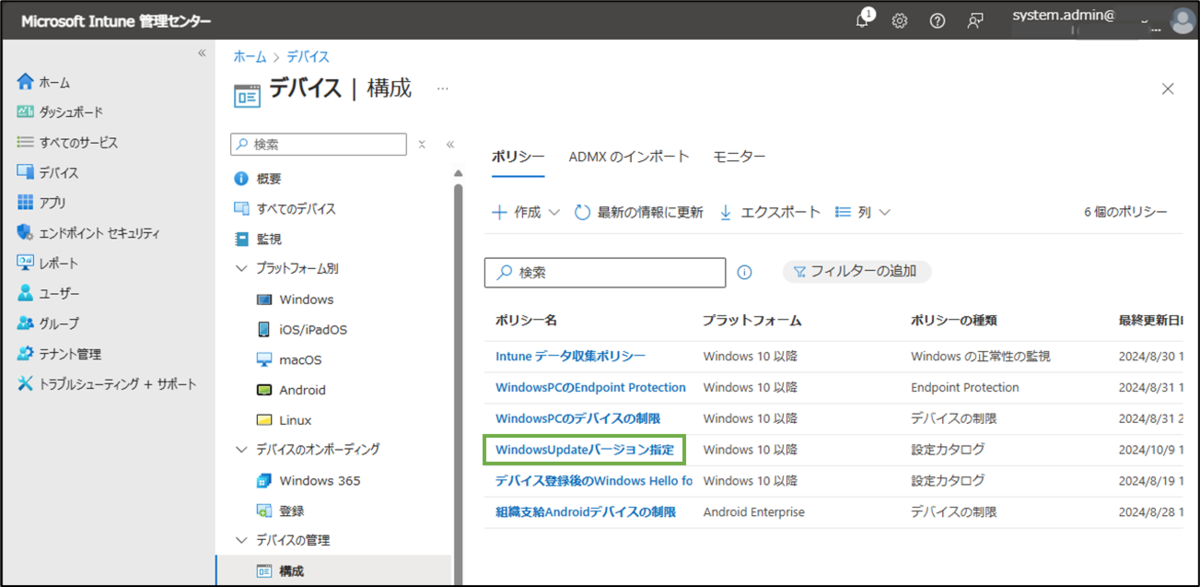Collapse the デバイスの管理 section
Screen dimensions: 1200x587
point(241,540)
